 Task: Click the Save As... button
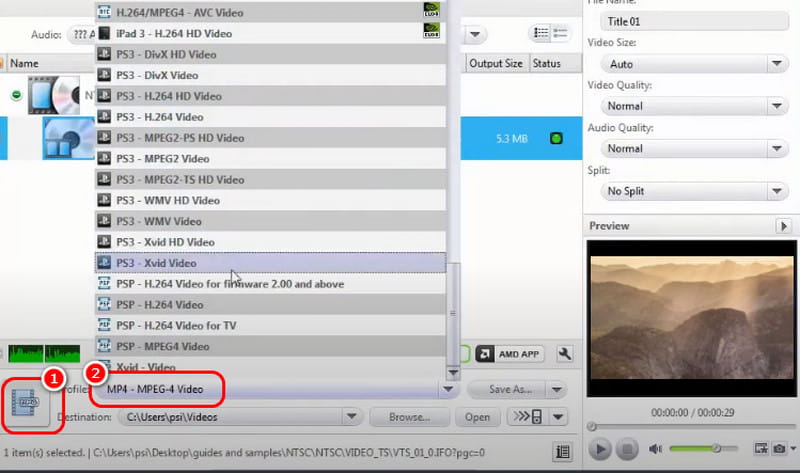(507, 390)
